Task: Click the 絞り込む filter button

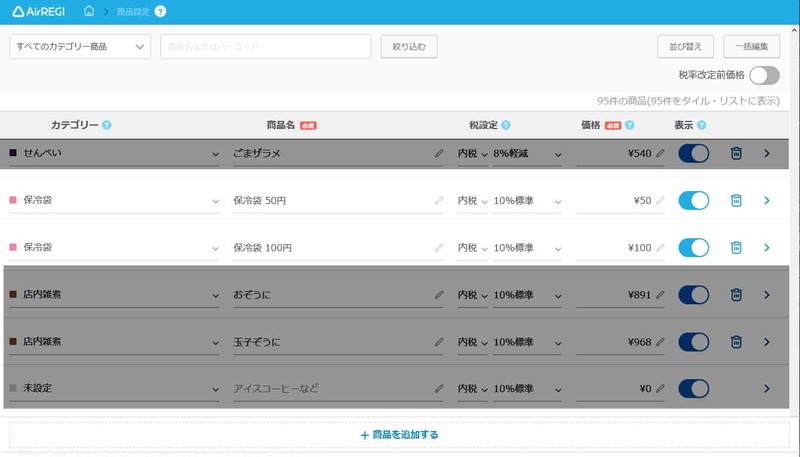Action: pos(409,46)
